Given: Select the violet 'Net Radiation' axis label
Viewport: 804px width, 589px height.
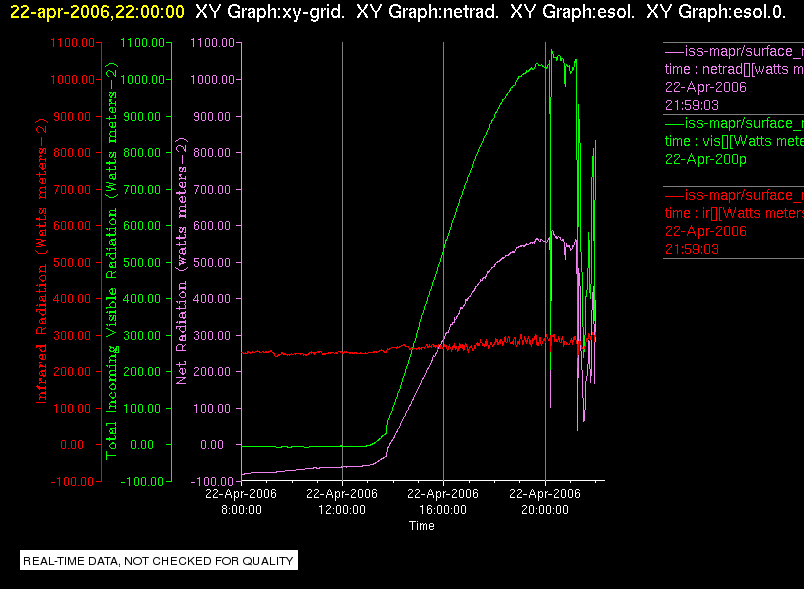Looking at the screenshot, I should coord(182,261).
